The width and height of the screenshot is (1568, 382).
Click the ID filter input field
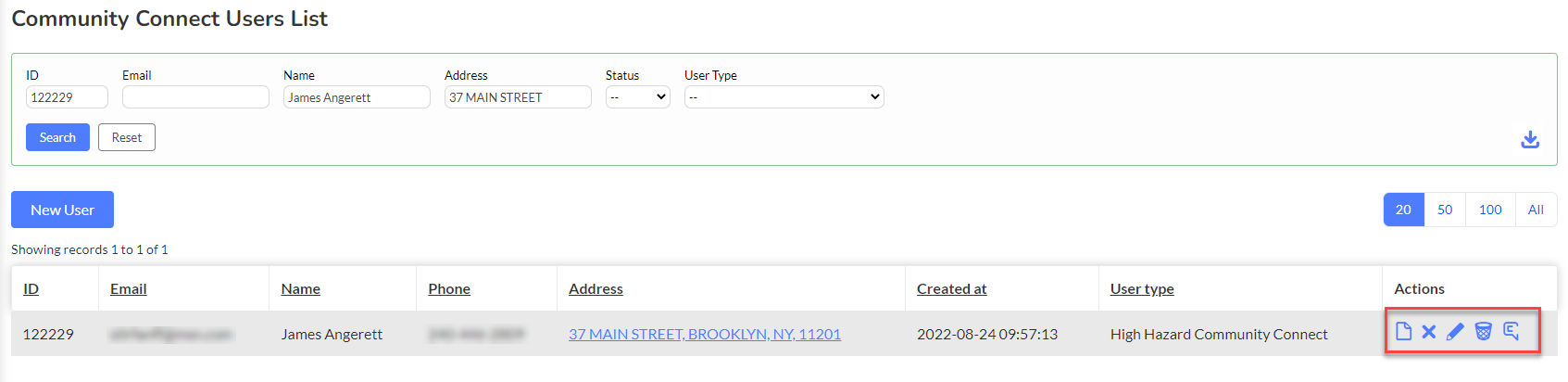tap(67, 97)
